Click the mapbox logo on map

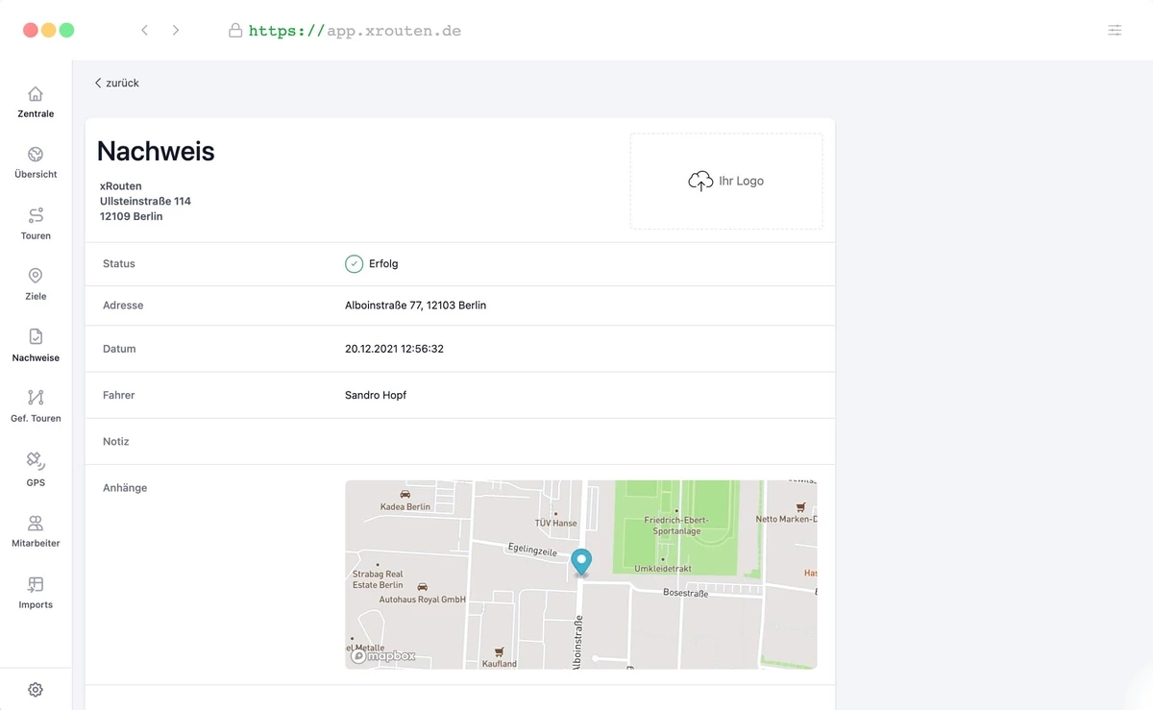tap(383, 656)
